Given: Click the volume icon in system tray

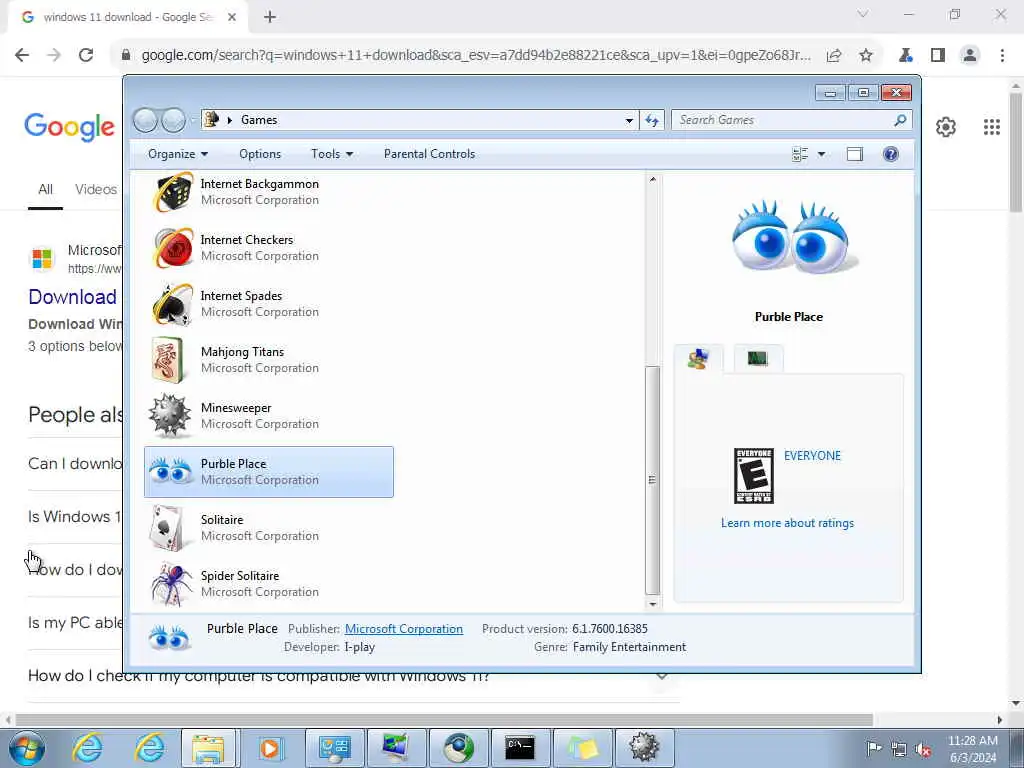Looking at the screenshot, I should 923,749.
